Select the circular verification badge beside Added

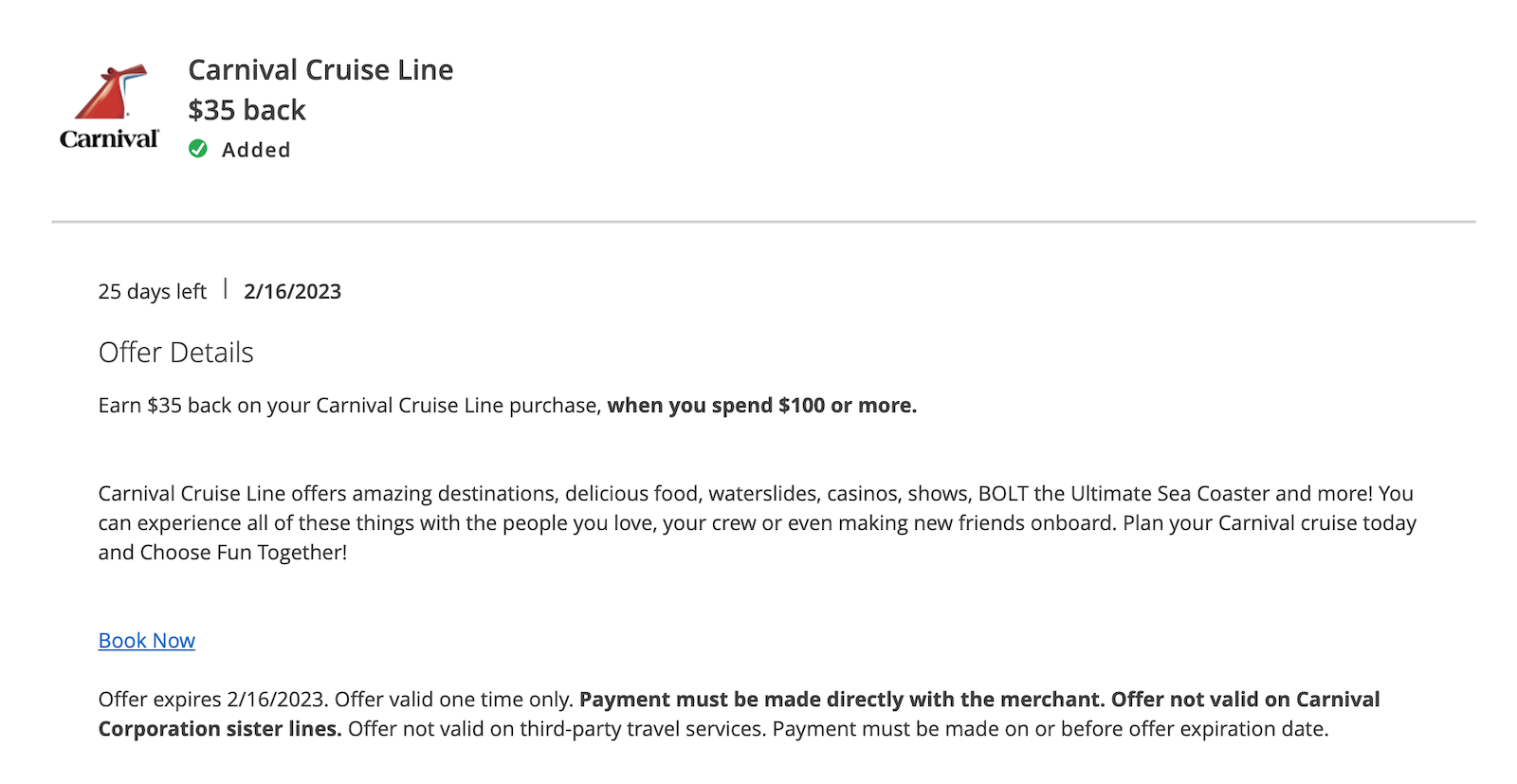[x=197, y=149]
